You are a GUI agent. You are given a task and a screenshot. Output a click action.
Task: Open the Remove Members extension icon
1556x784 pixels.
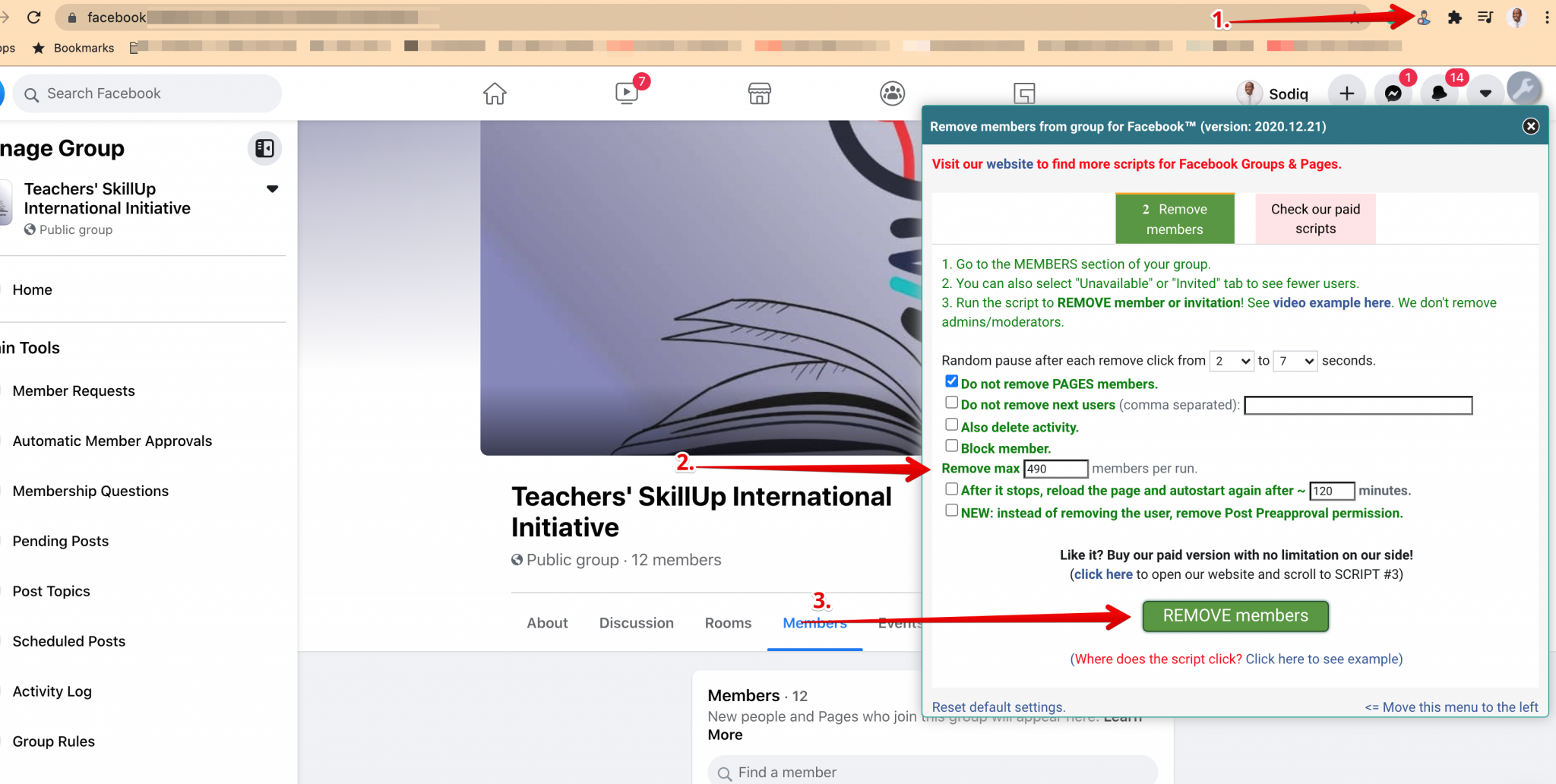click(x=1424, y=17)
